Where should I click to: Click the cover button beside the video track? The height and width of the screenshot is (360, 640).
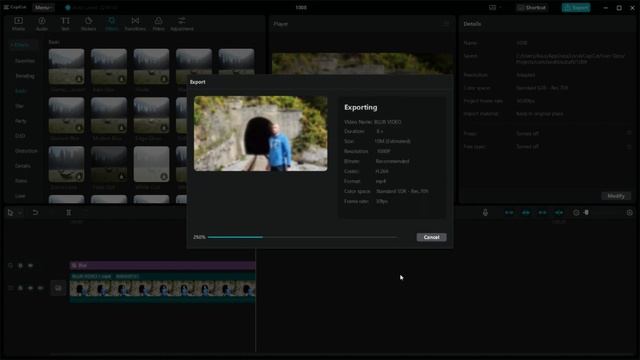point(58,288)
